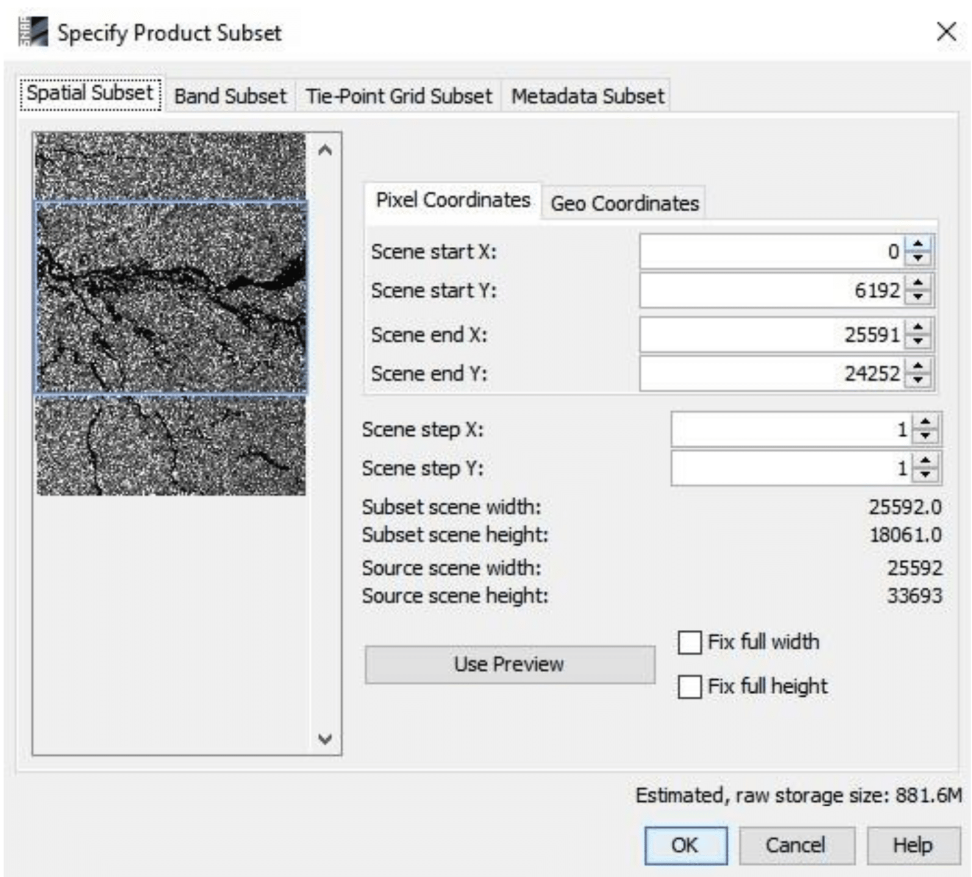Click the Scene end Y label
The image size is (972, 877).
click(428, 374)
